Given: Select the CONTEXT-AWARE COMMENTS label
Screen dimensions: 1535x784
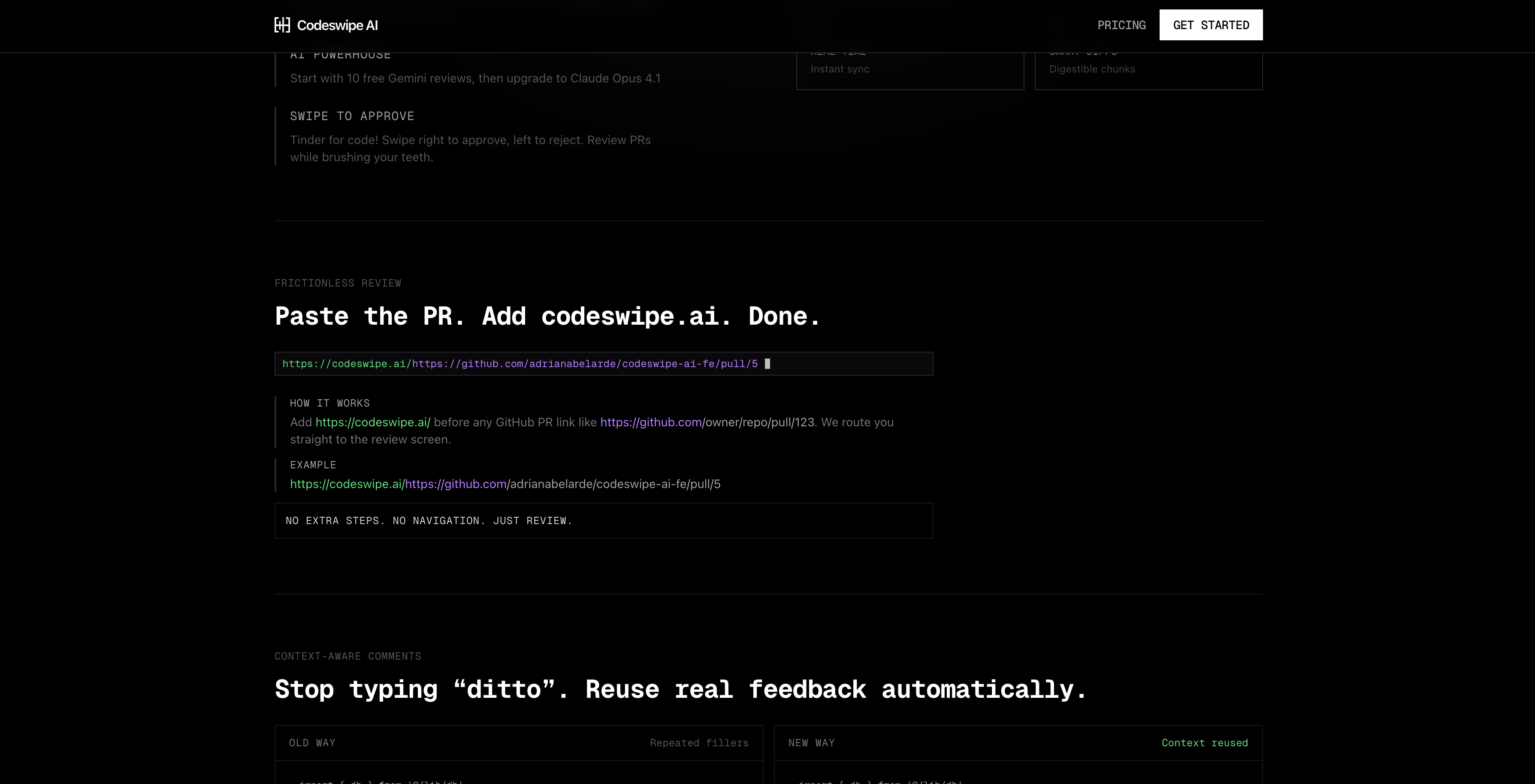Looking at the screenshot, I should pos(348,656).
